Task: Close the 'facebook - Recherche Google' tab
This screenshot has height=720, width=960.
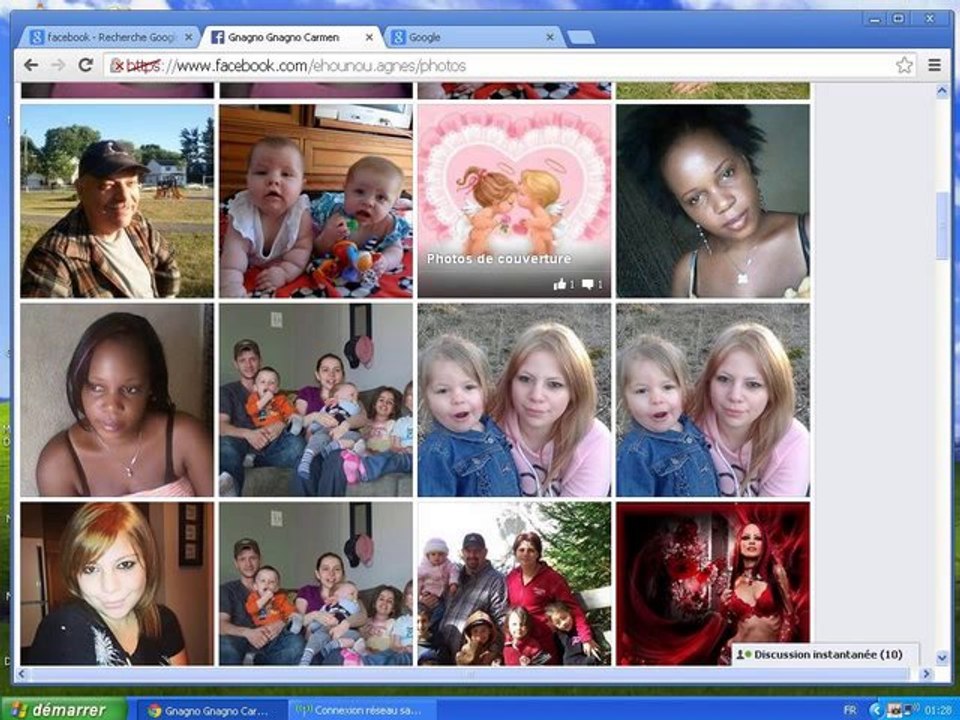Action: [x=189, y=37]
